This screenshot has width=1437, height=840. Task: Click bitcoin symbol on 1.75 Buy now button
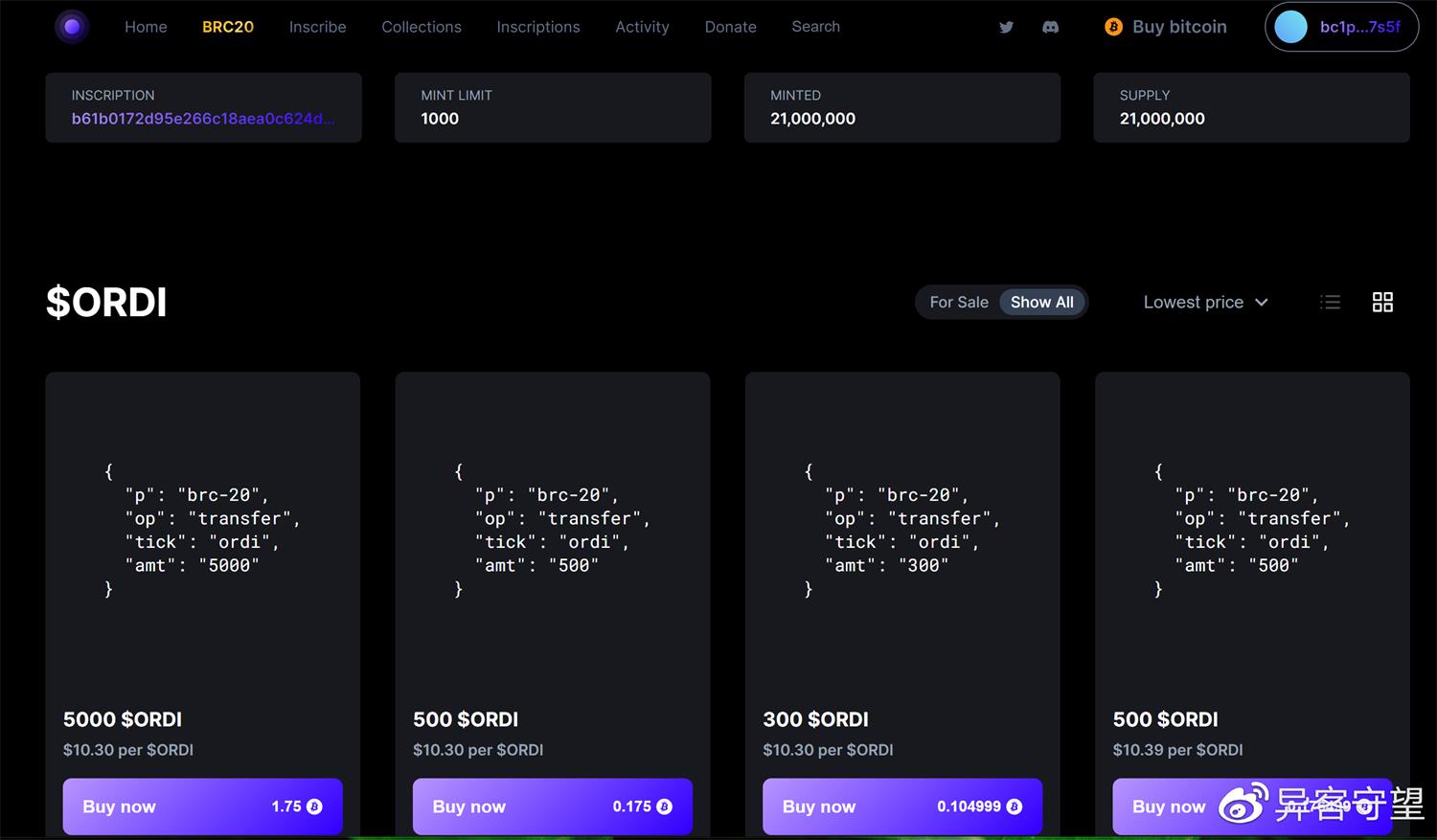pyautogui.click(x=314, y=806)
